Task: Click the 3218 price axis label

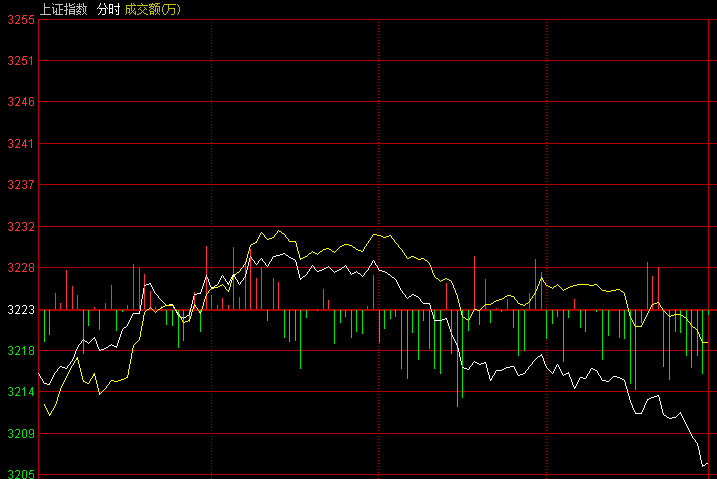Action: pyautogui.click(x=21, y=351)
